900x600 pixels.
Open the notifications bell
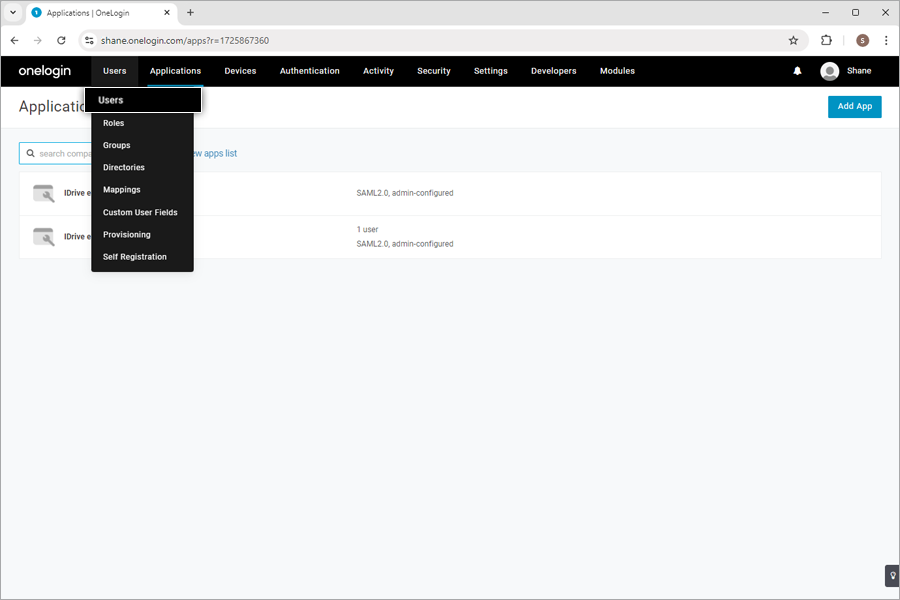[x=797, y=71]
